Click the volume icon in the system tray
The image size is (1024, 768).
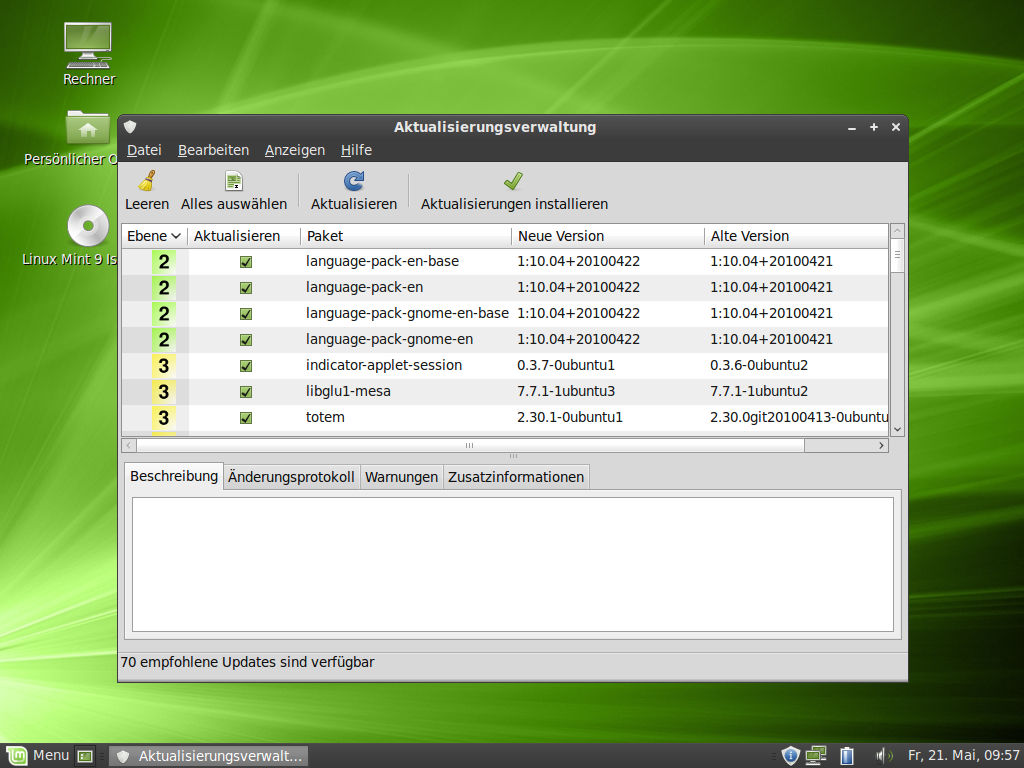click(884, 755)
